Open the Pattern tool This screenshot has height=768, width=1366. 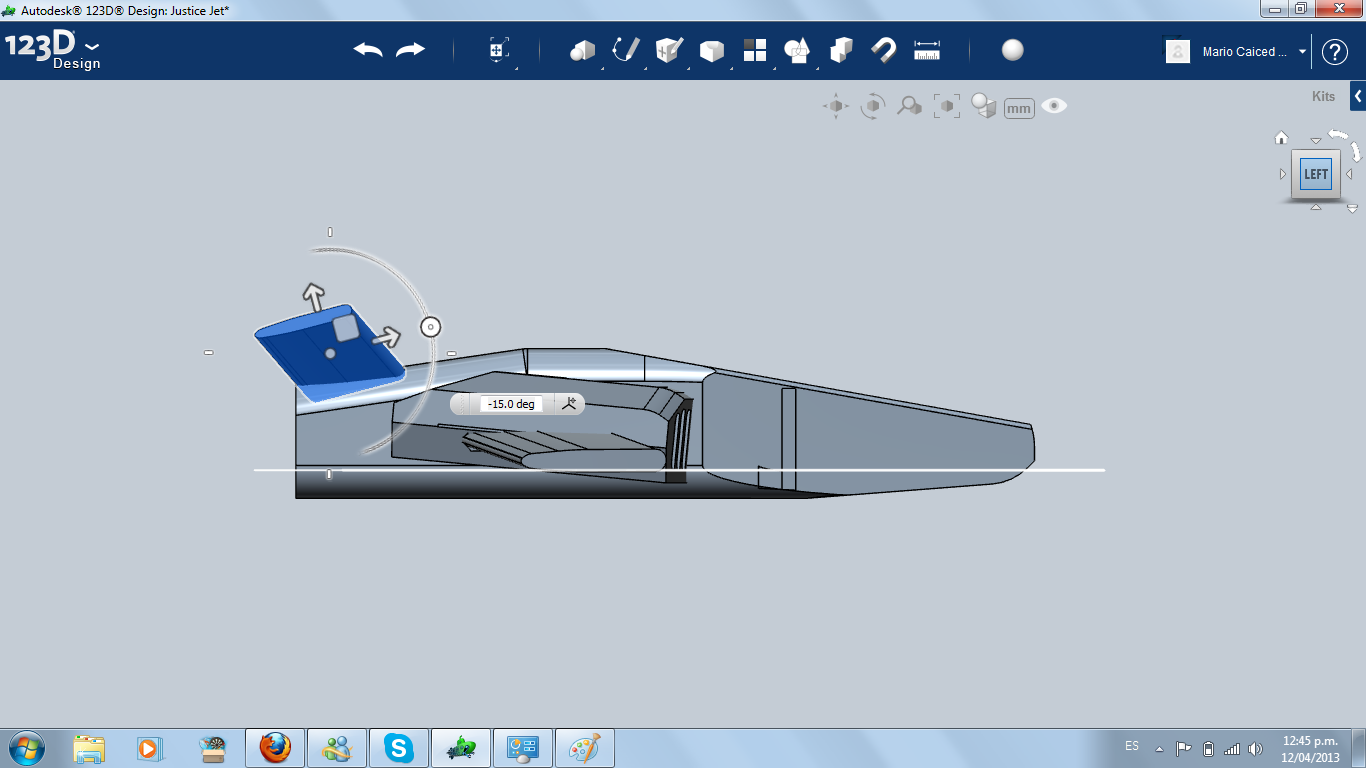click(x=755, y=50)
